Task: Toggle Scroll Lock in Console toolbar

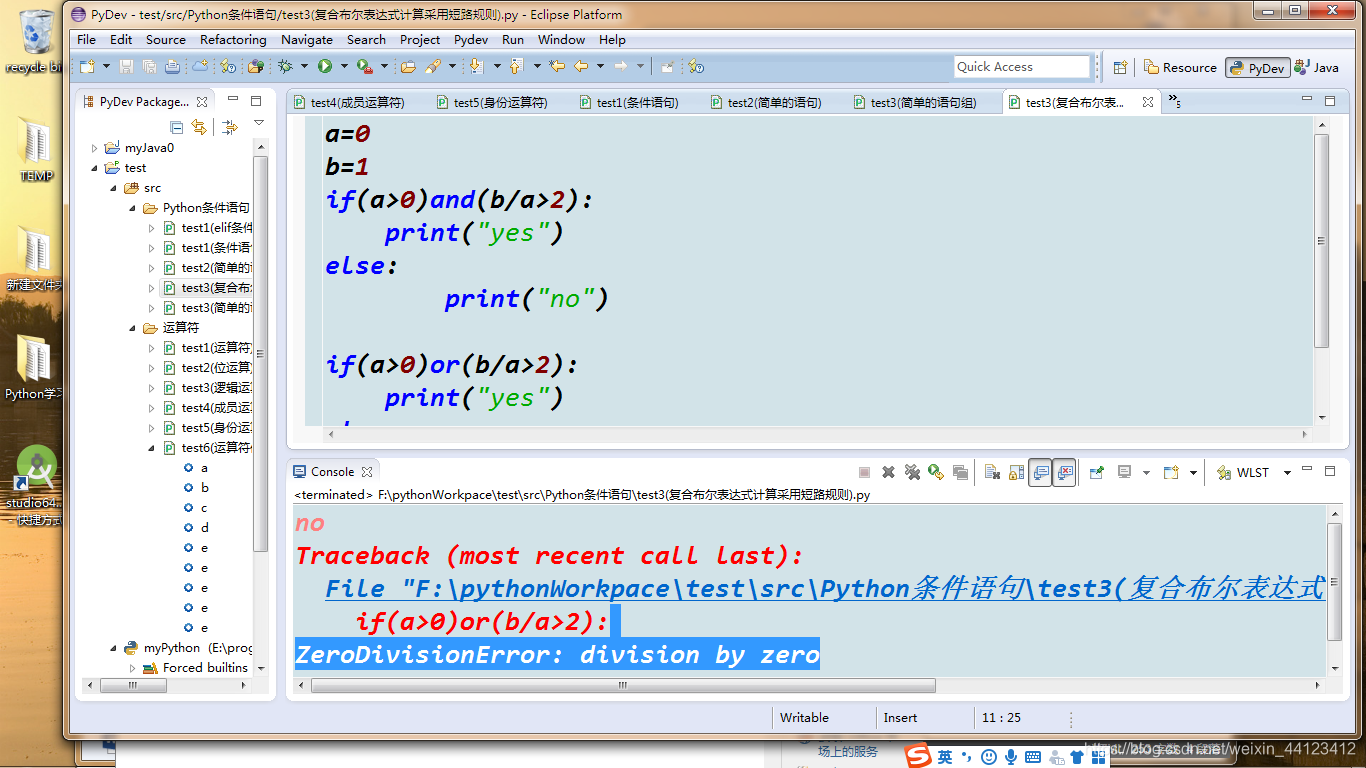Action: pyautogui.click(x=1016, y=472)
